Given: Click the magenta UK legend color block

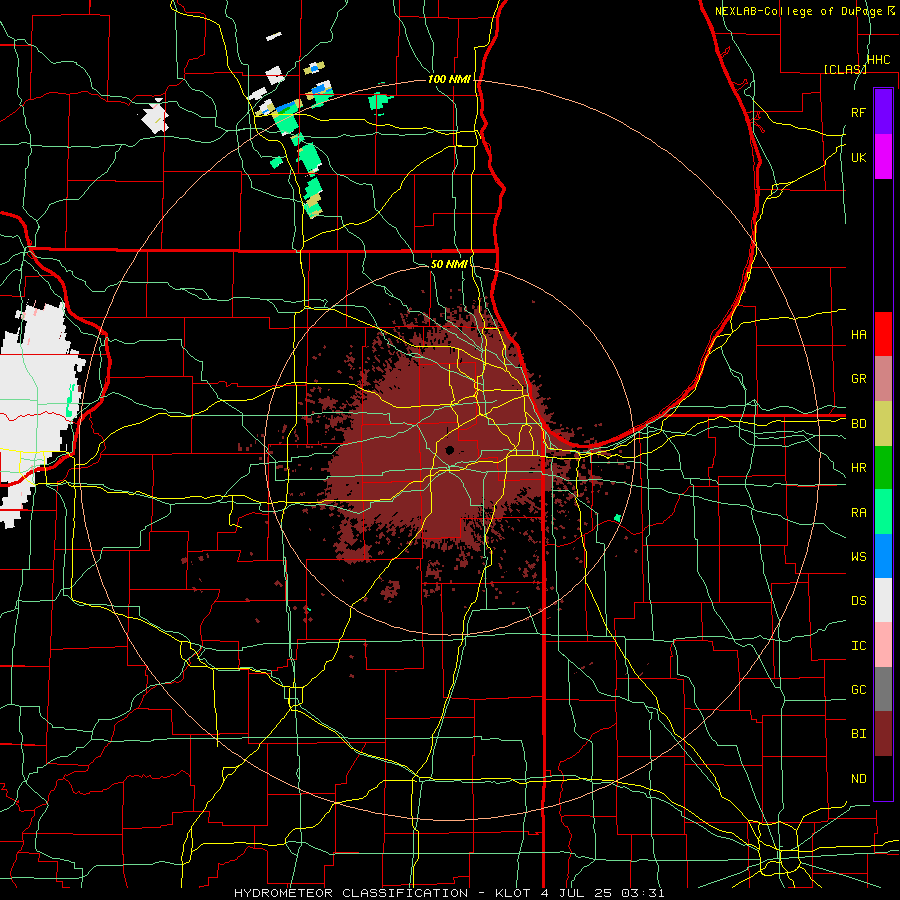Looking at the screenshot, I should (x=883, y=157).
